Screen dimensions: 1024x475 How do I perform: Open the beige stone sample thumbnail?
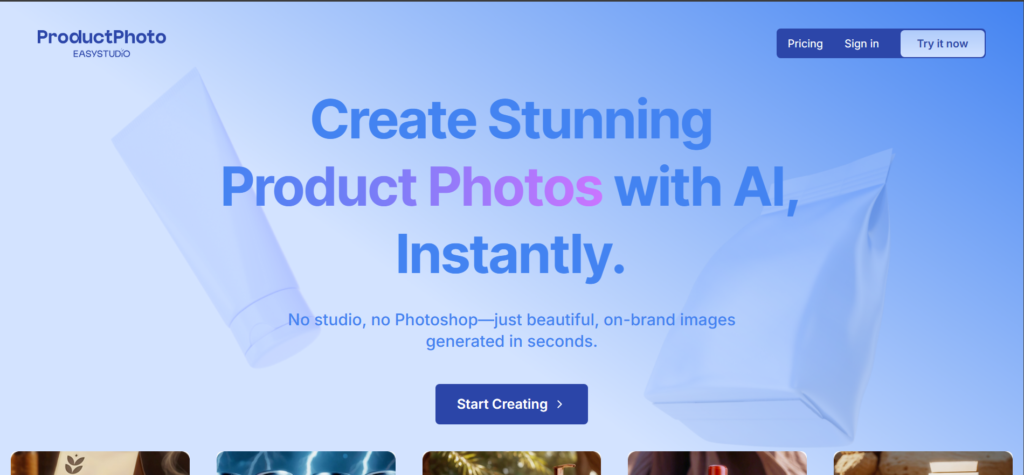click(x=923, y=463)
